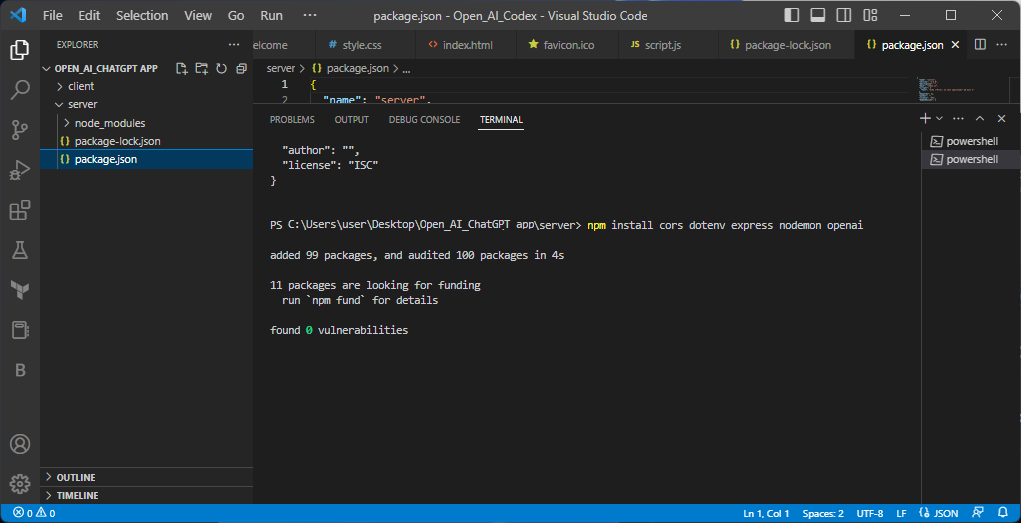Open the Testing flask view
This screenshot has height=523, width=1022.
(x=20, y=250)
